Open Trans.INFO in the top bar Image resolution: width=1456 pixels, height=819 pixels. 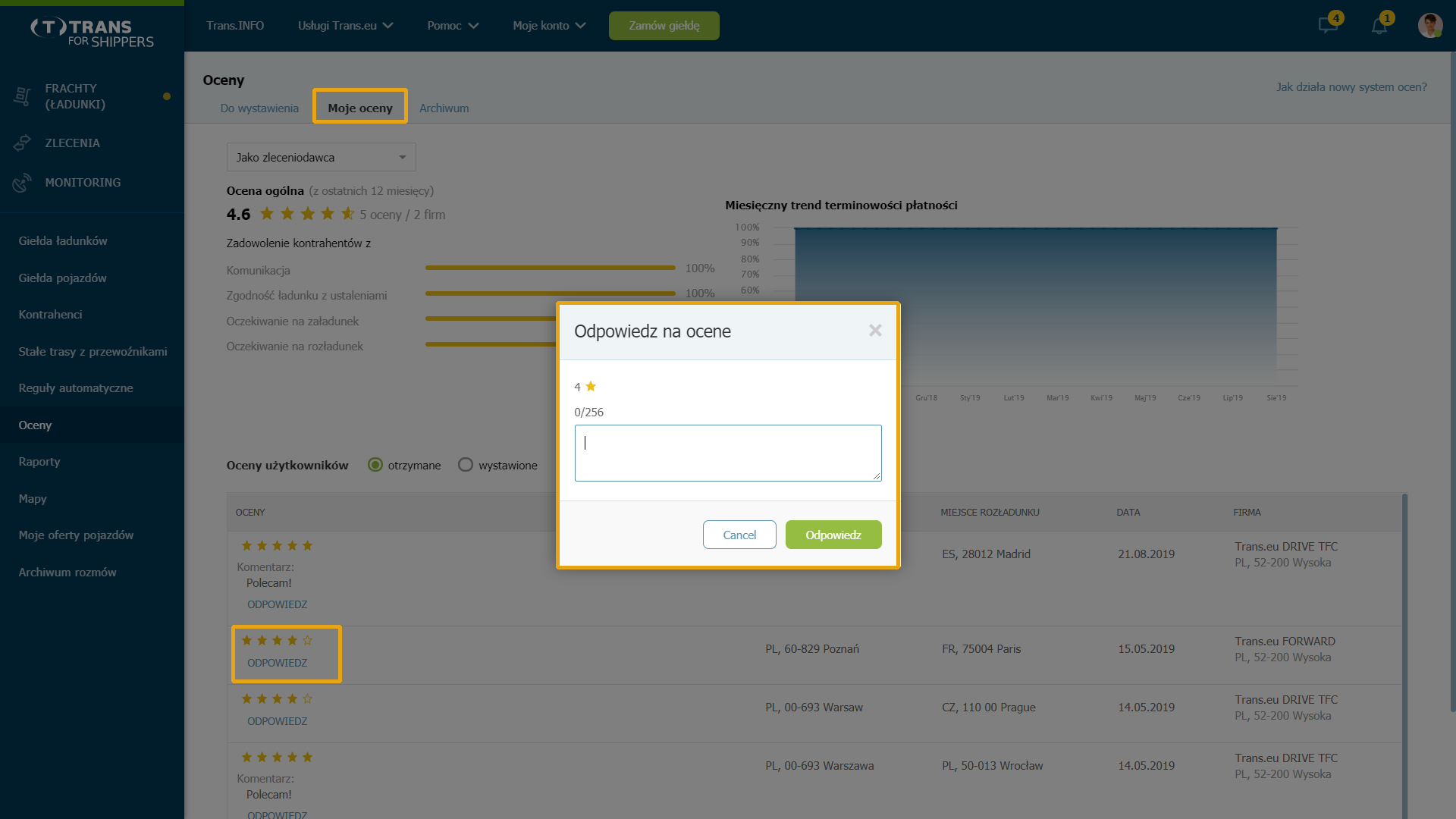235,26
